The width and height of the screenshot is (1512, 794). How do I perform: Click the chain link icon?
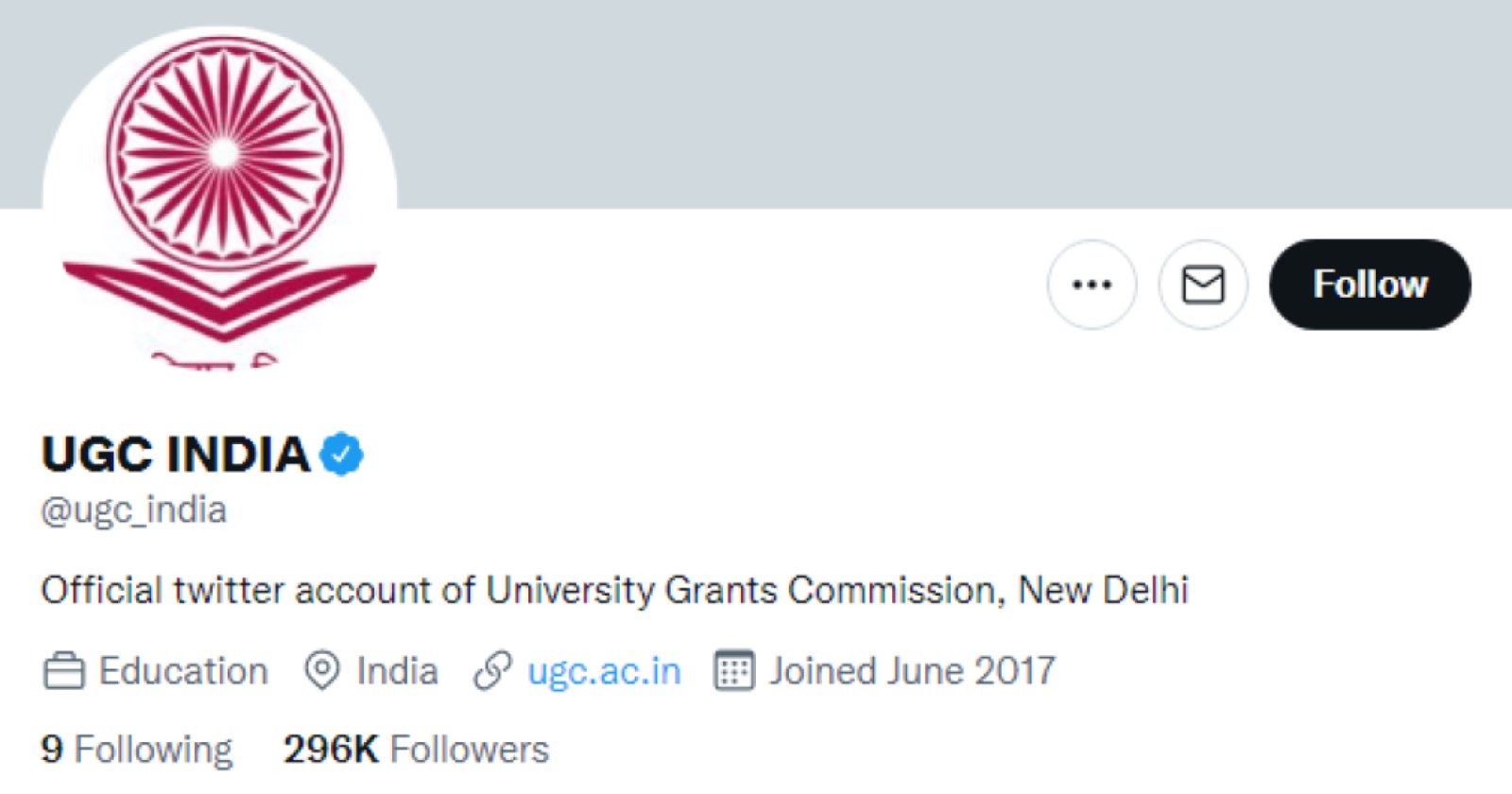click(x=492, y=671)
